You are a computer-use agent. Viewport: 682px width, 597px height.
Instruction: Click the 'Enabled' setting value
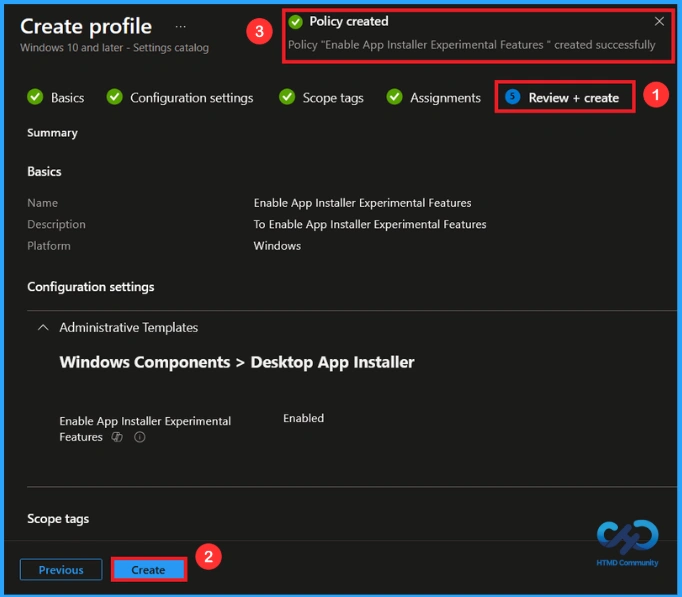(x=304, y=418)
